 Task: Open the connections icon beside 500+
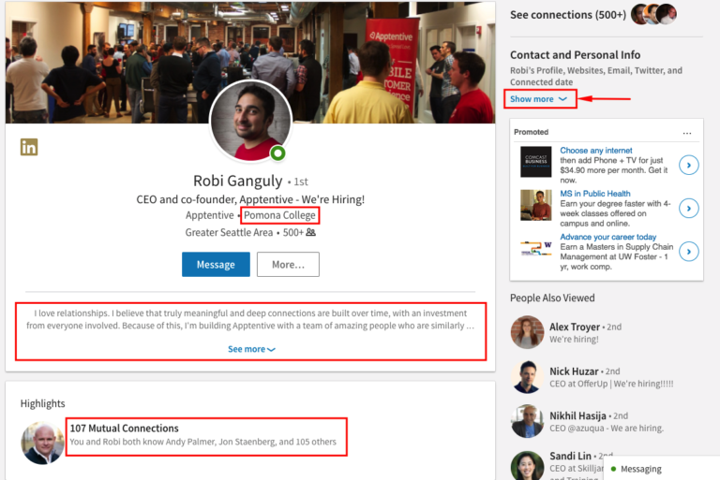pyautogui.click(x=311, y=232)
